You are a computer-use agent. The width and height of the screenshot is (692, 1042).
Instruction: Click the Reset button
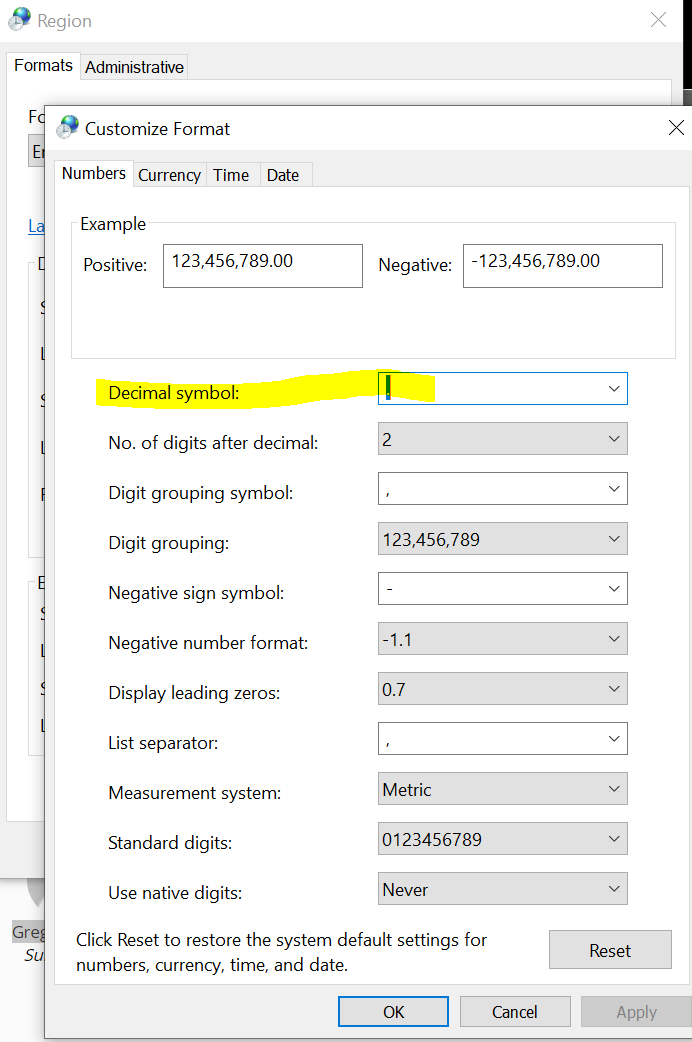[610, 950]
